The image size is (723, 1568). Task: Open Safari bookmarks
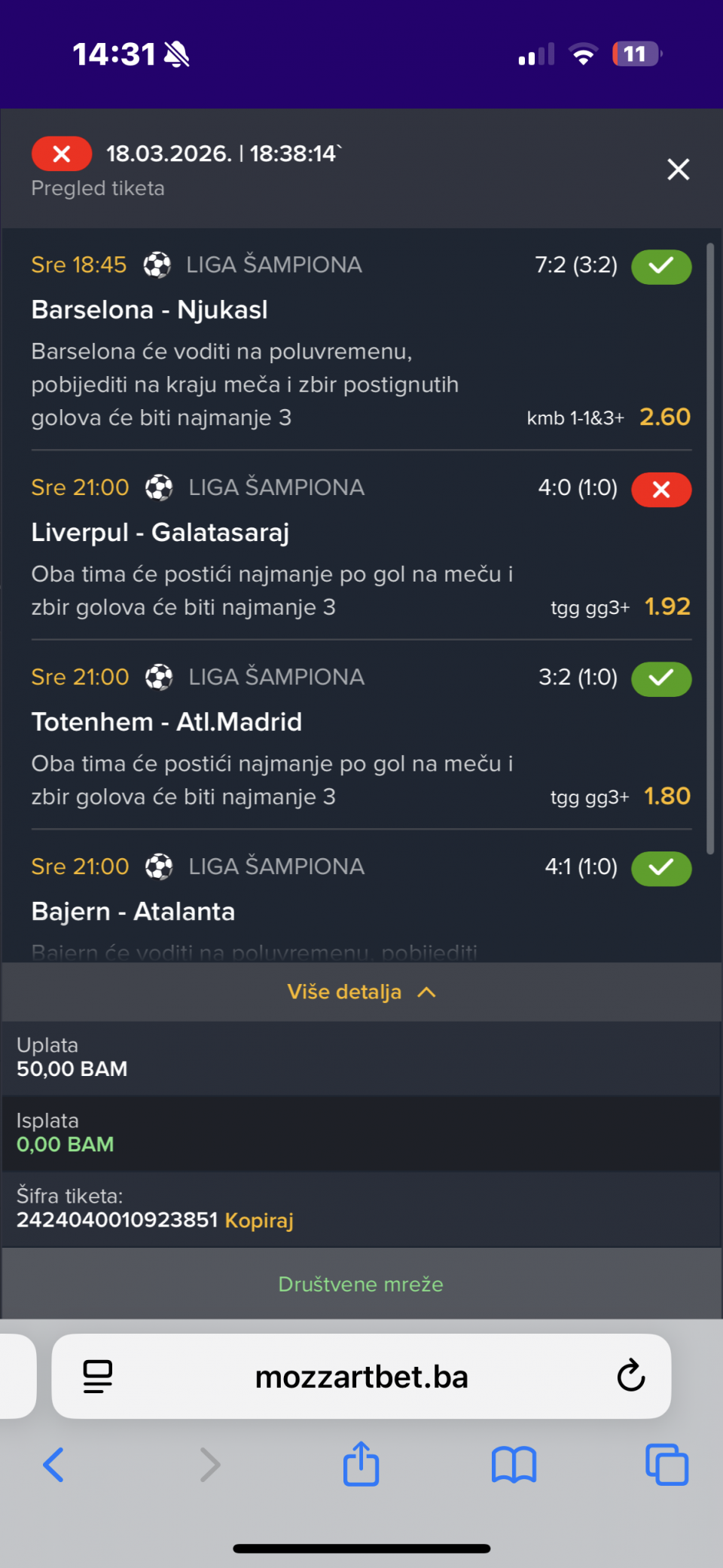point(514,1465)
